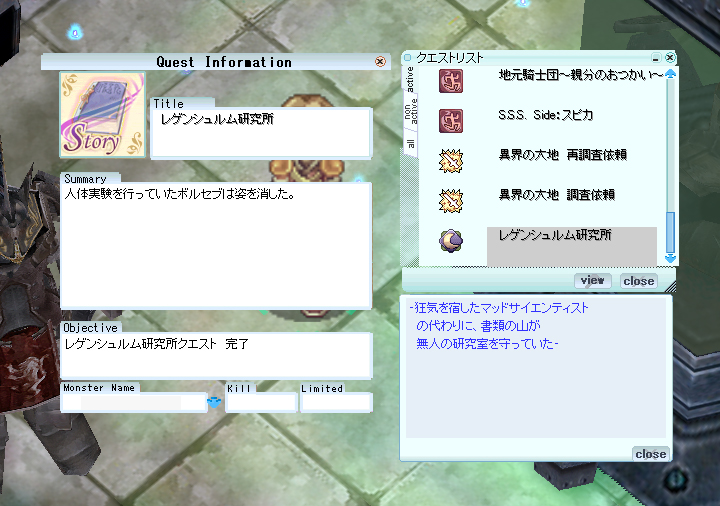Select the 地元騎士団 quest icon

click(x=450, y=81)
